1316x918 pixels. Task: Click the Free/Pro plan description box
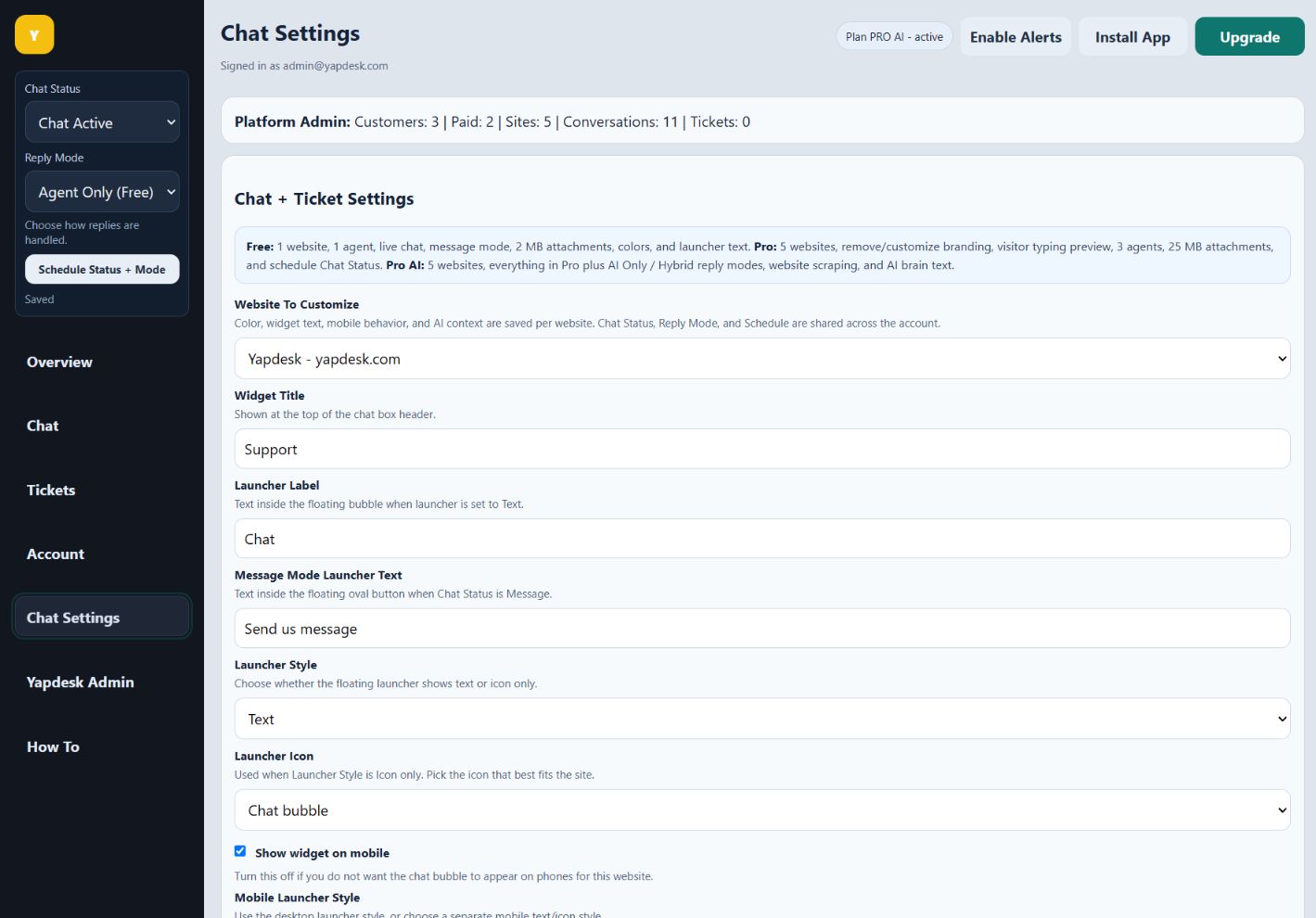pos(762,256)
